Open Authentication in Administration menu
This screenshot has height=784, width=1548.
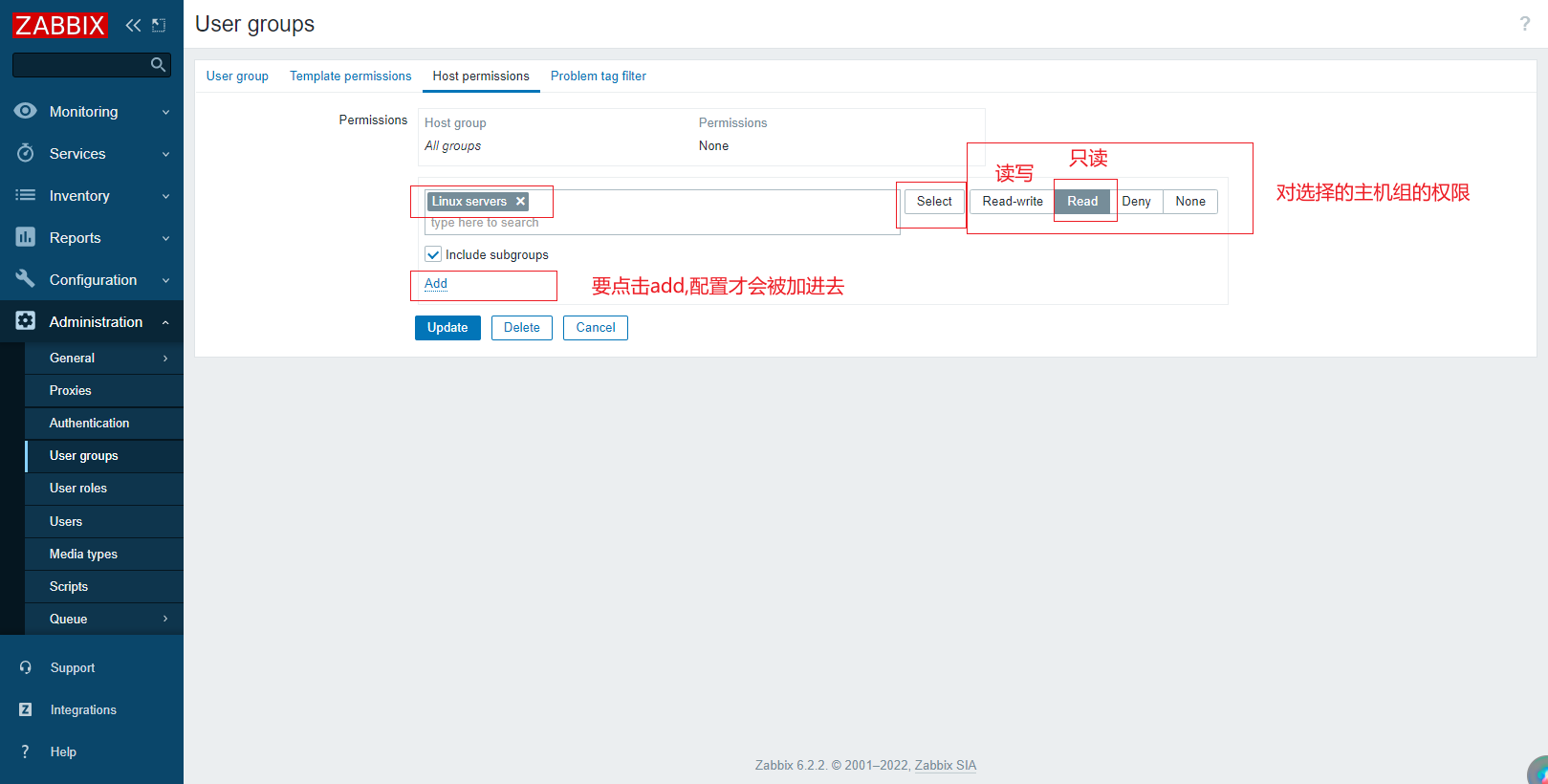(104, 423)
